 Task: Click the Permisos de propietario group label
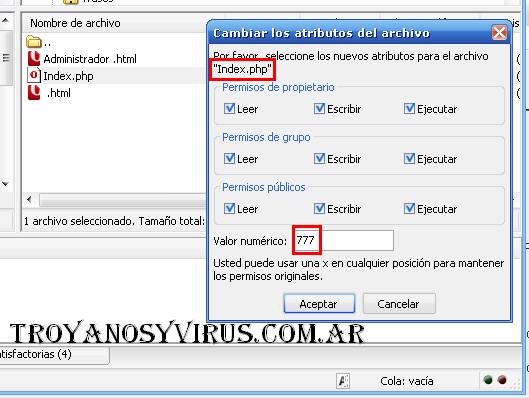[x=278, y=87]
